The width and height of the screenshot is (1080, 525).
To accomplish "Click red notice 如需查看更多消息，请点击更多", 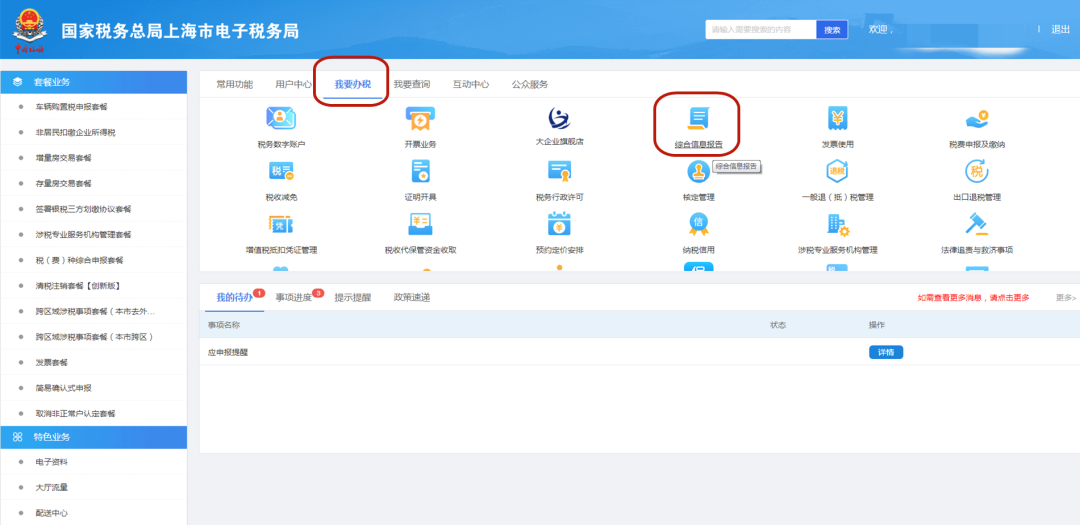I will click(x=973, y=298).
